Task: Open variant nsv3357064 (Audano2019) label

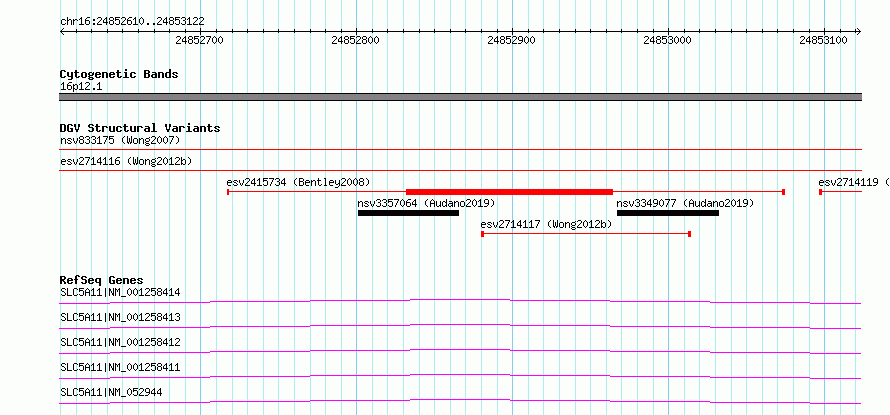Action: click(x=426, y=203)
